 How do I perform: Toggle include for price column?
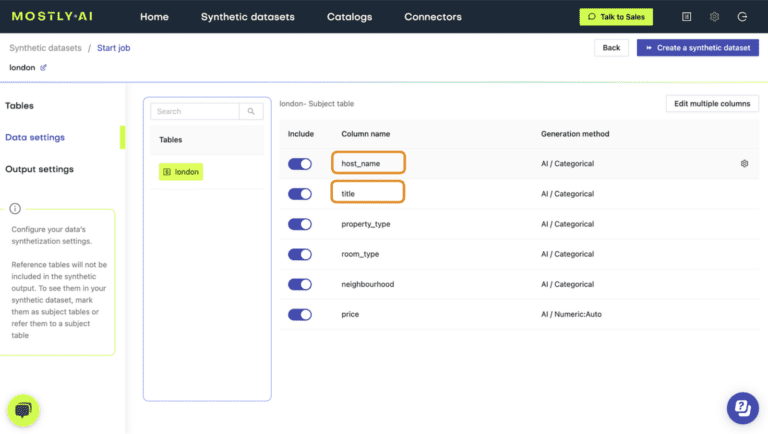point(300,314)
